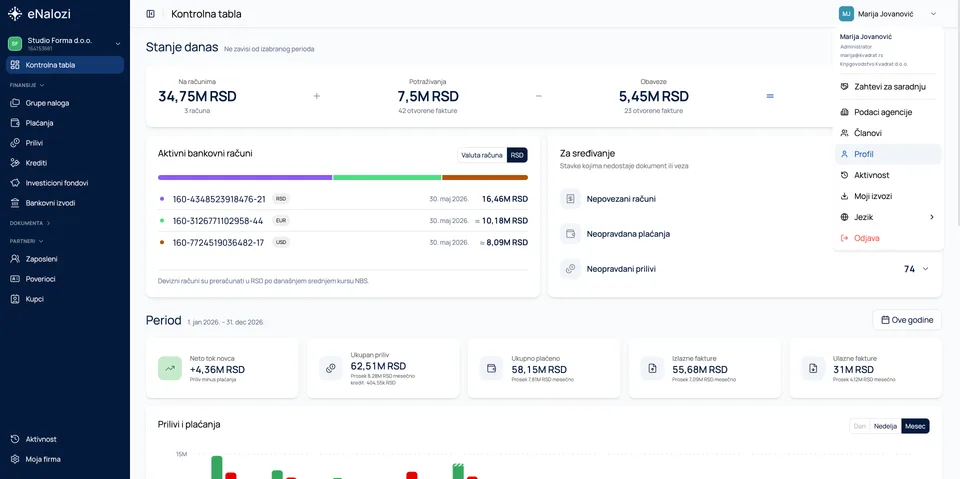Click the Investicioni fondovi piggy bank icon
This screenshot has height=479, width=960.
pyautogui.click(x=15, y=183)
